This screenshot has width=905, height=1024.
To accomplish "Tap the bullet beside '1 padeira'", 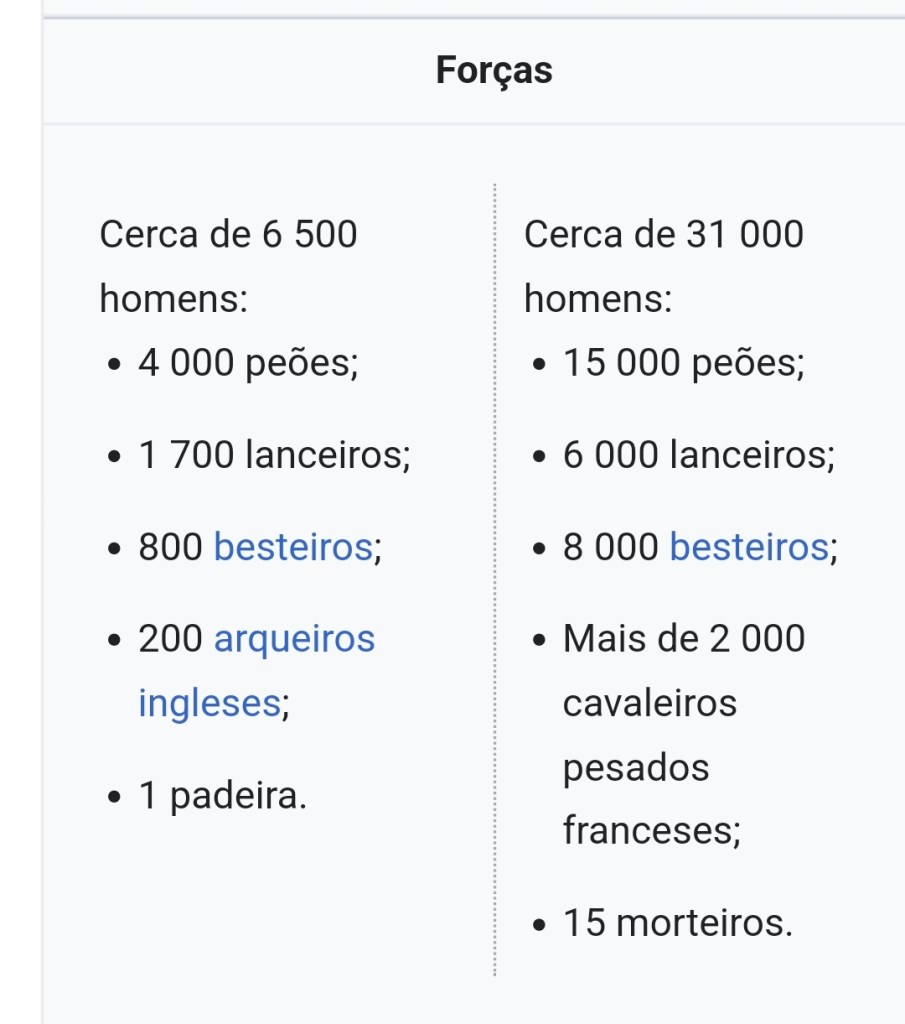I will click(x=115, y=798).
